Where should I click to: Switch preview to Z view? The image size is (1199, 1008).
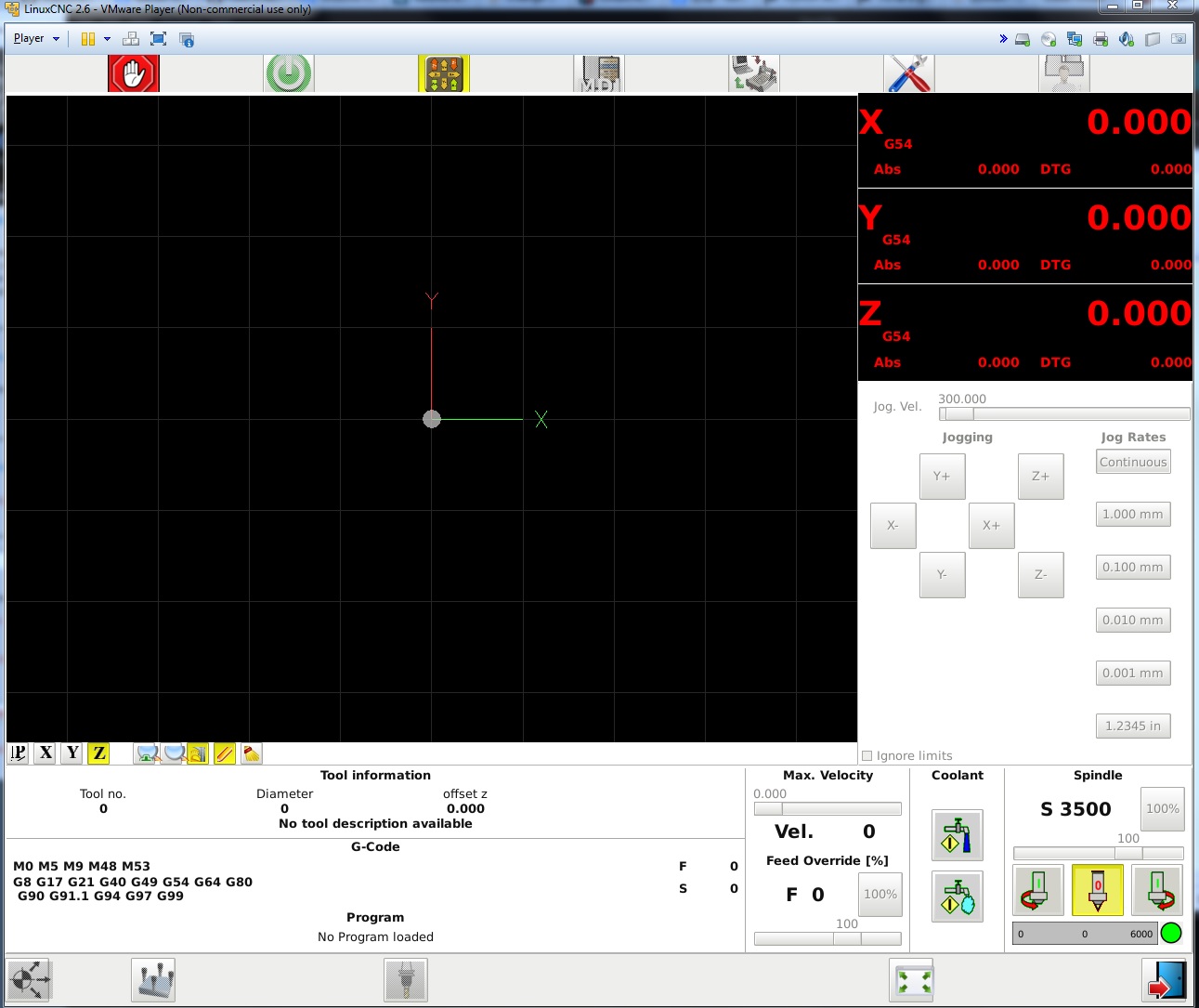(98, 753)
